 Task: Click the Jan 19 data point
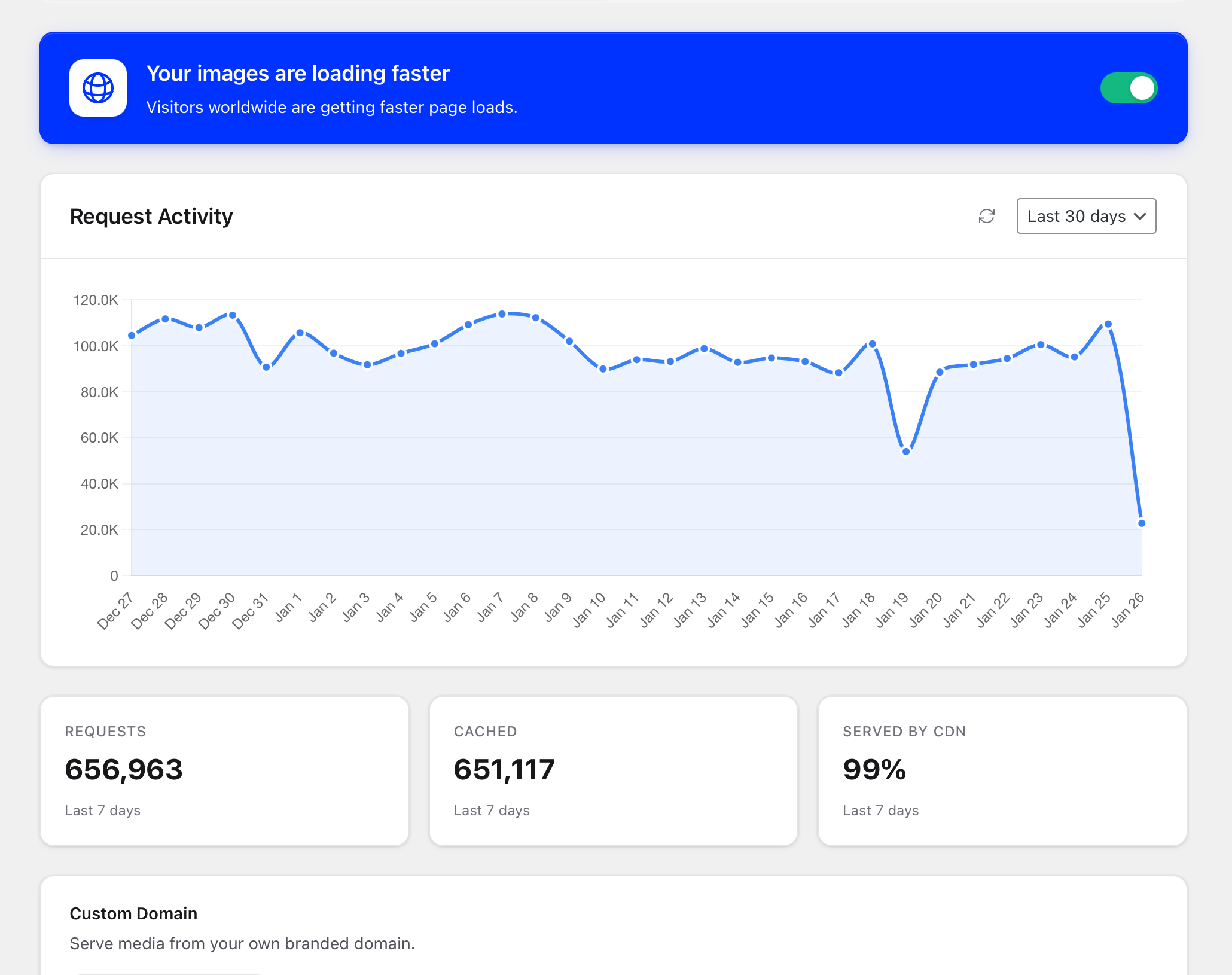pos(906,452)
